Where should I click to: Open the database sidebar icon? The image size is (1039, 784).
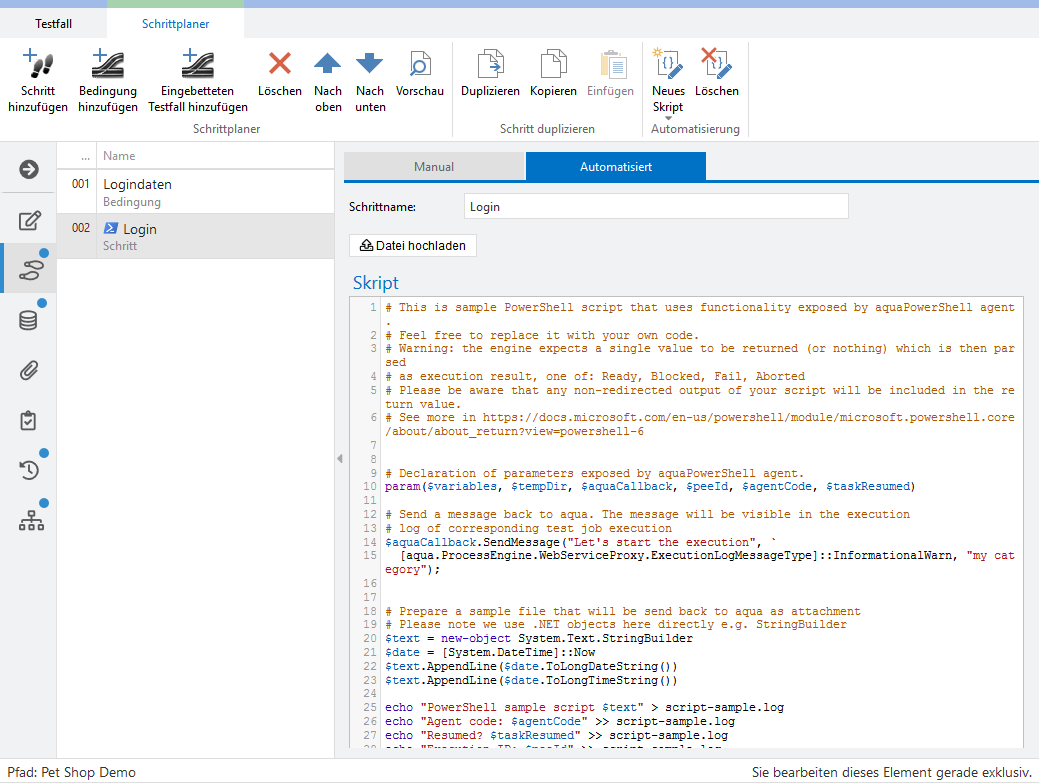click(x=29, y=321)
